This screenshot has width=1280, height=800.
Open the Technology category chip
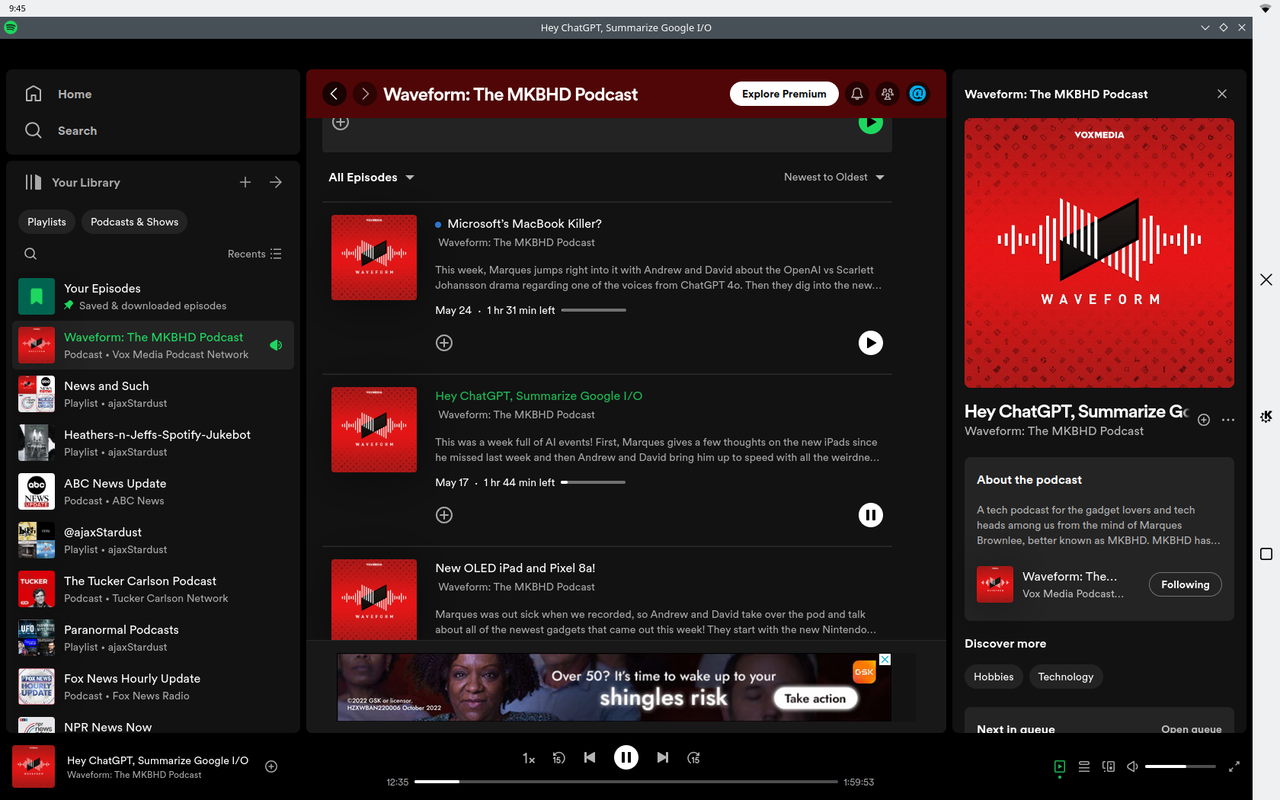[x=1065, y=677]
